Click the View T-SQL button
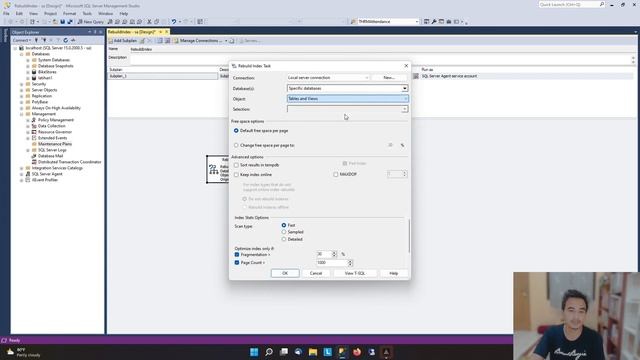 point(355,273)
